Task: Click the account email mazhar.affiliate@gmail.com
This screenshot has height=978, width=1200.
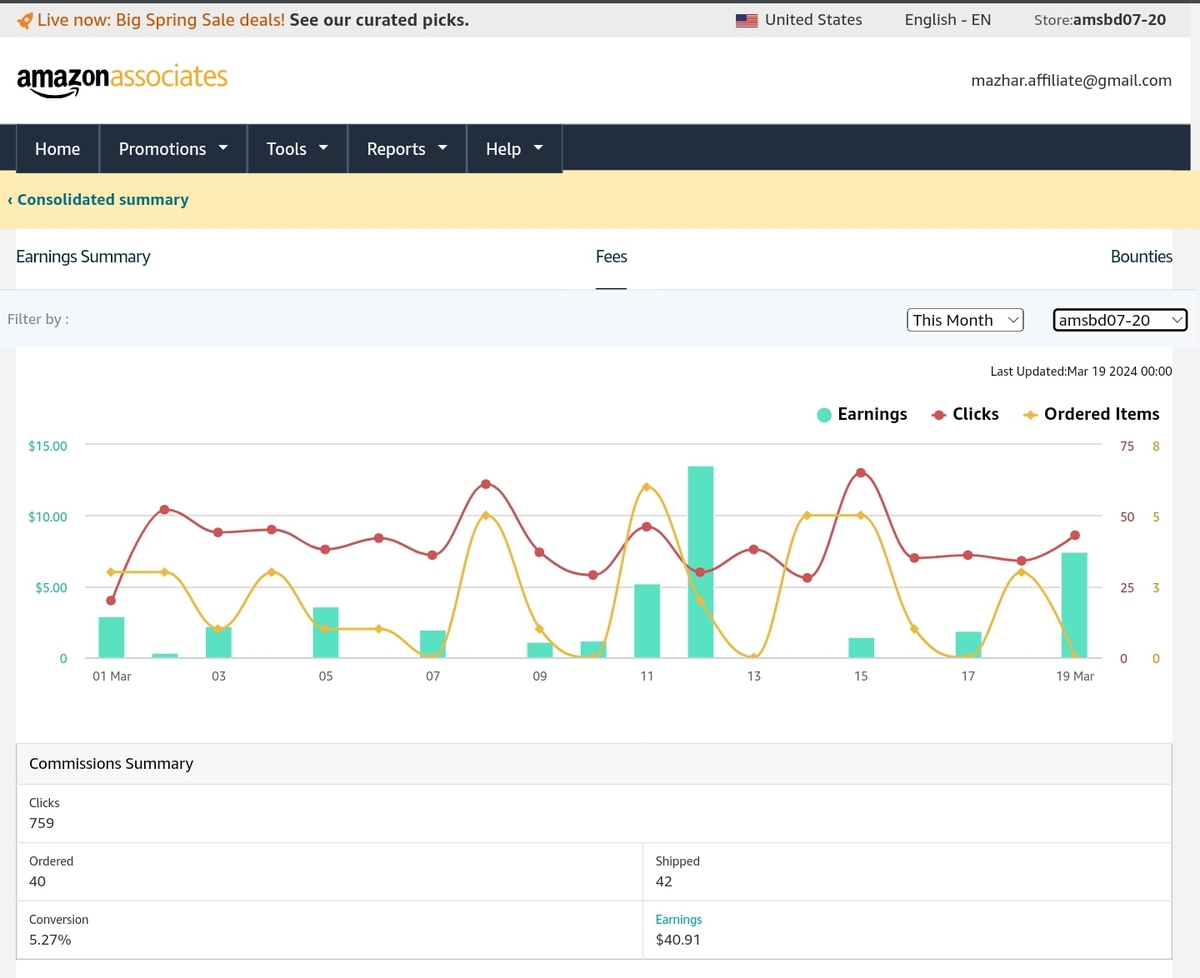Action: point(1071,81)
